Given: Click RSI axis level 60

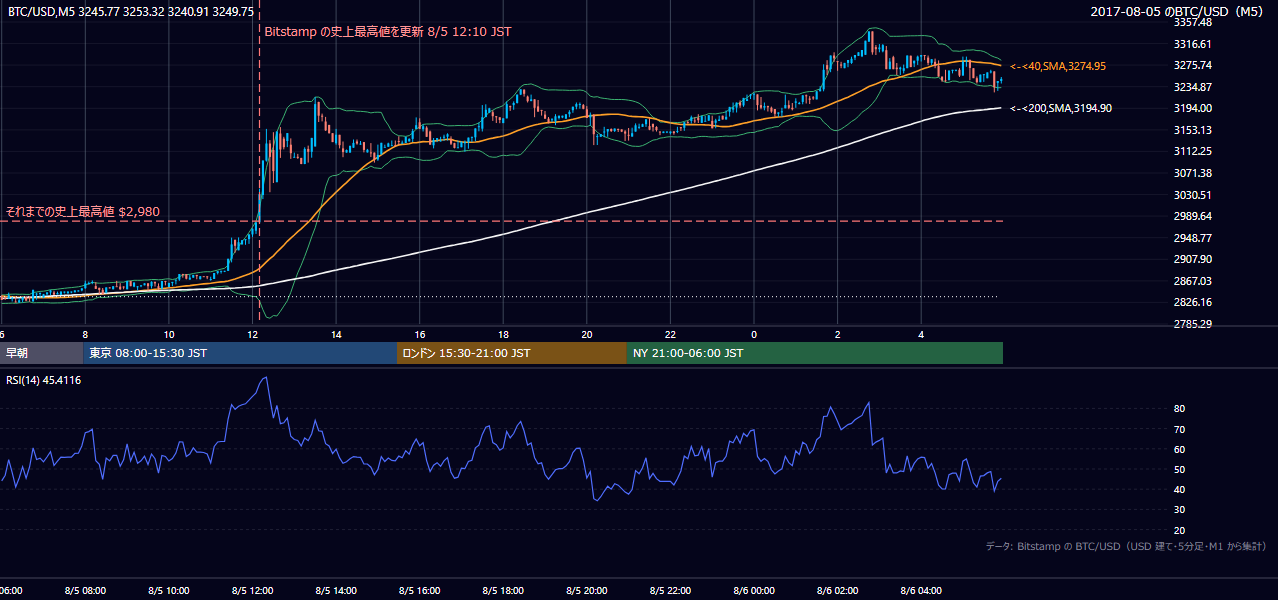Looking at the screenshot, I should pyautogui.click(x=1179, y=449).
